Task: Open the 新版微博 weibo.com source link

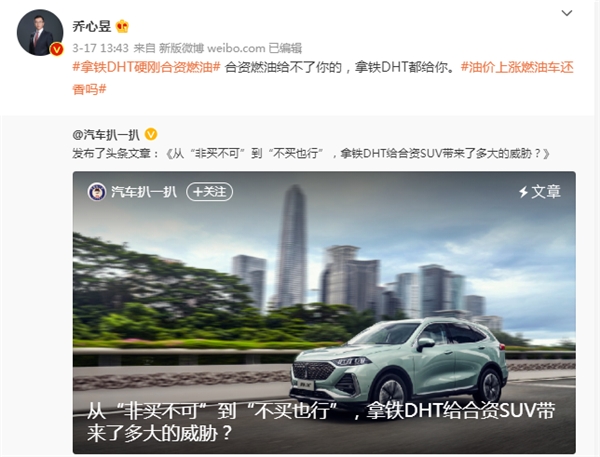Action: (x=212, y=48)
